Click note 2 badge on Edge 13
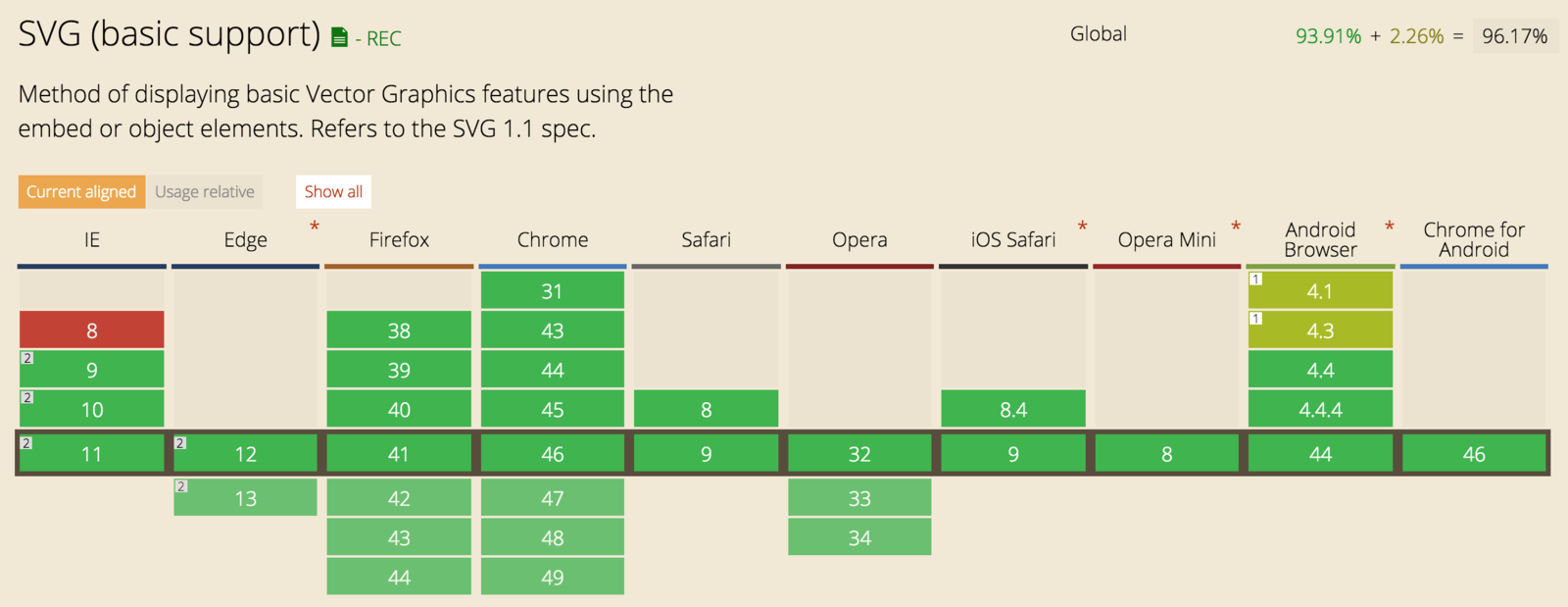The width and height of the screenshot is (1568, 607). [181, 486]
